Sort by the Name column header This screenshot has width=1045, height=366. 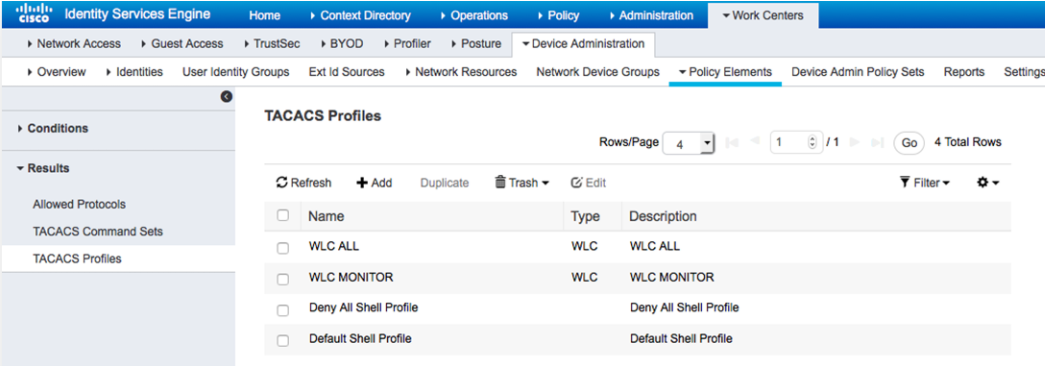327,216
